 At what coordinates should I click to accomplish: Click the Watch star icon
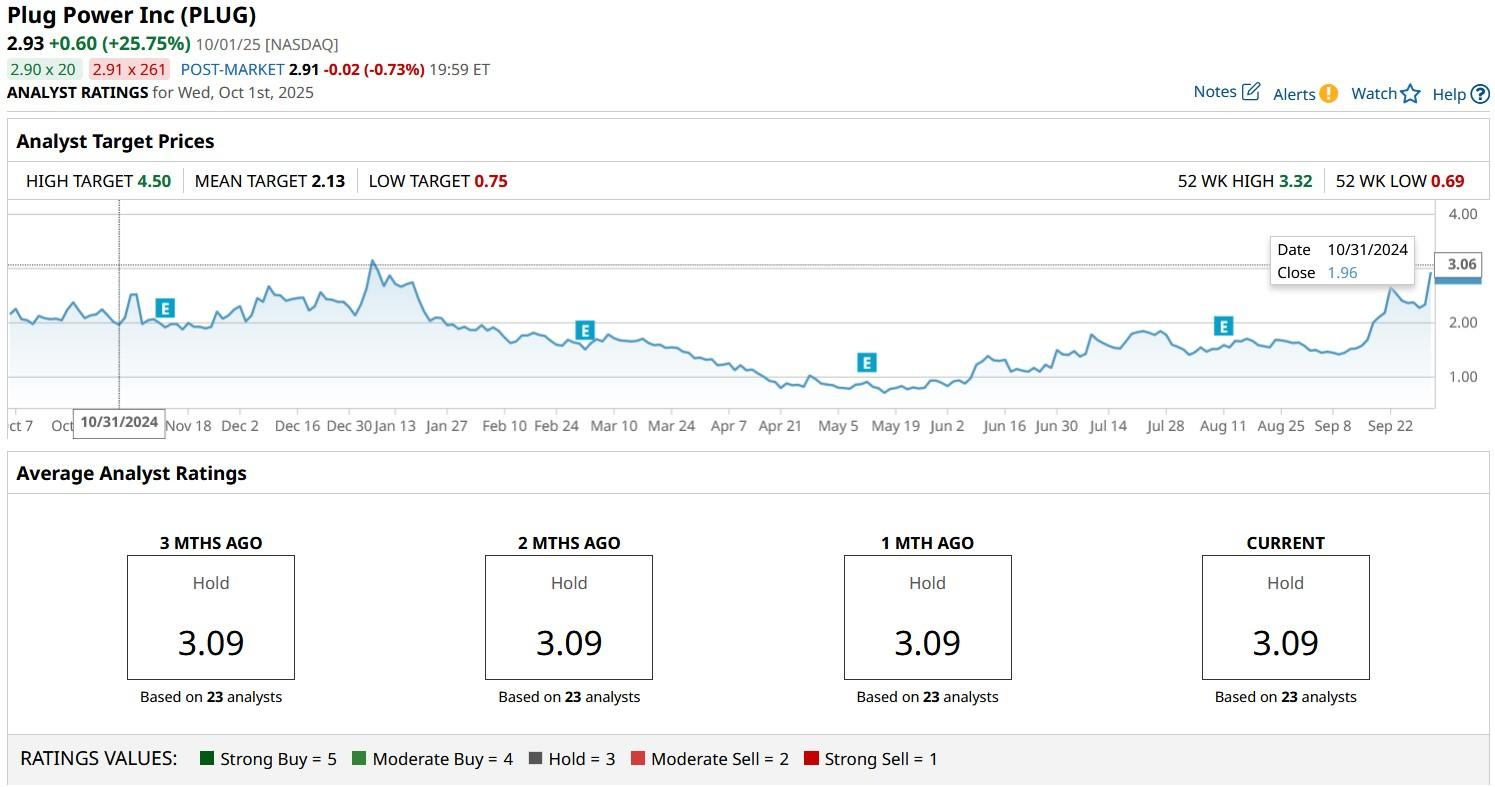click(x=1410, y=94)
